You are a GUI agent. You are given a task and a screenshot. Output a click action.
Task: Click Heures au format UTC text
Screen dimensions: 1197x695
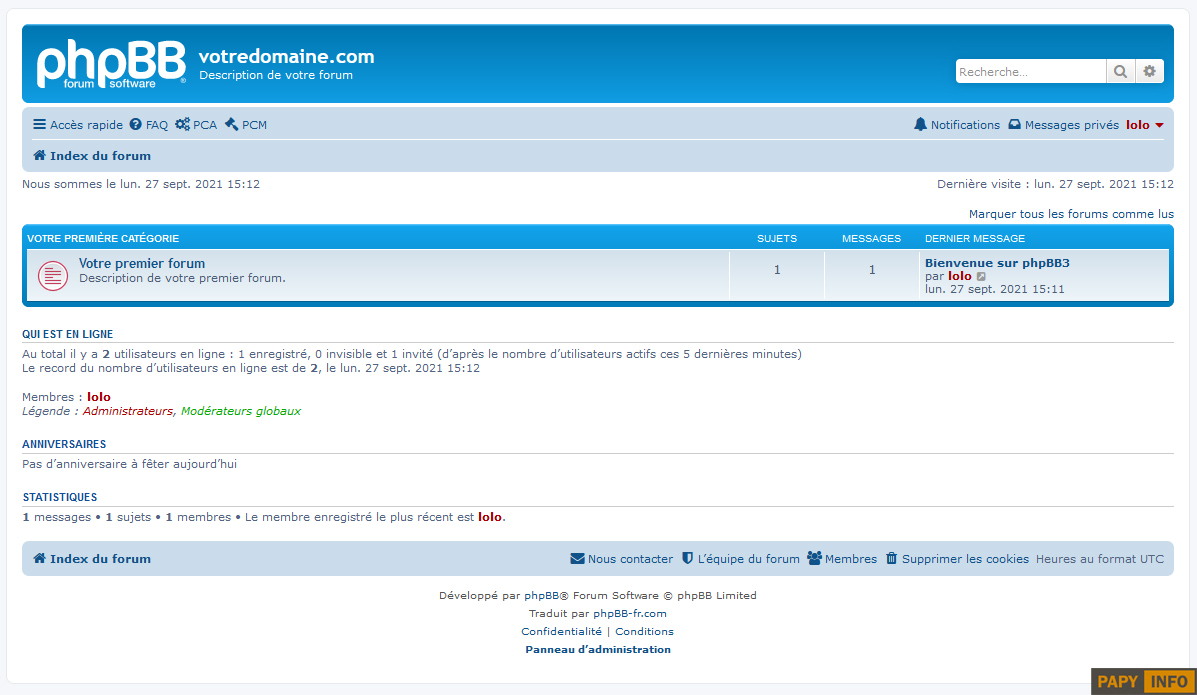click(x=1100, y=559)
